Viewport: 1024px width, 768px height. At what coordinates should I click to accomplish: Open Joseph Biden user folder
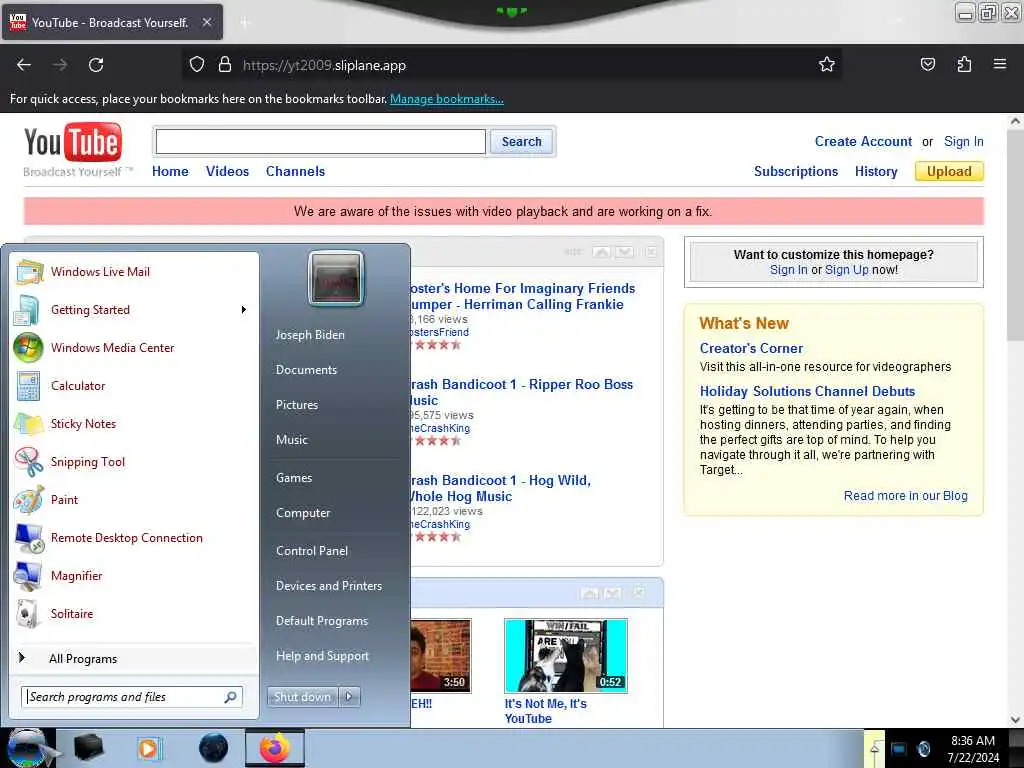tap(310, 335)
